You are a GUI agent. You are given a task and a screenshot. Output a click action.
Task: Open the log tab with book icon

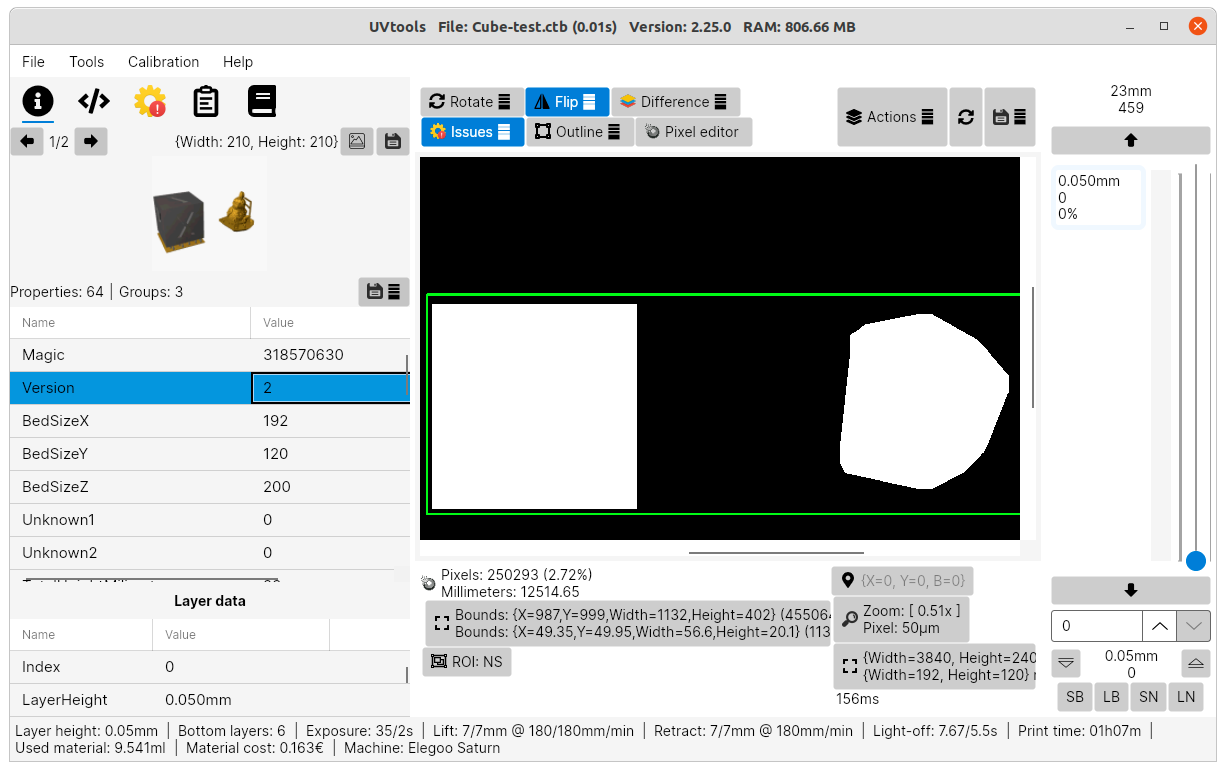261,101
